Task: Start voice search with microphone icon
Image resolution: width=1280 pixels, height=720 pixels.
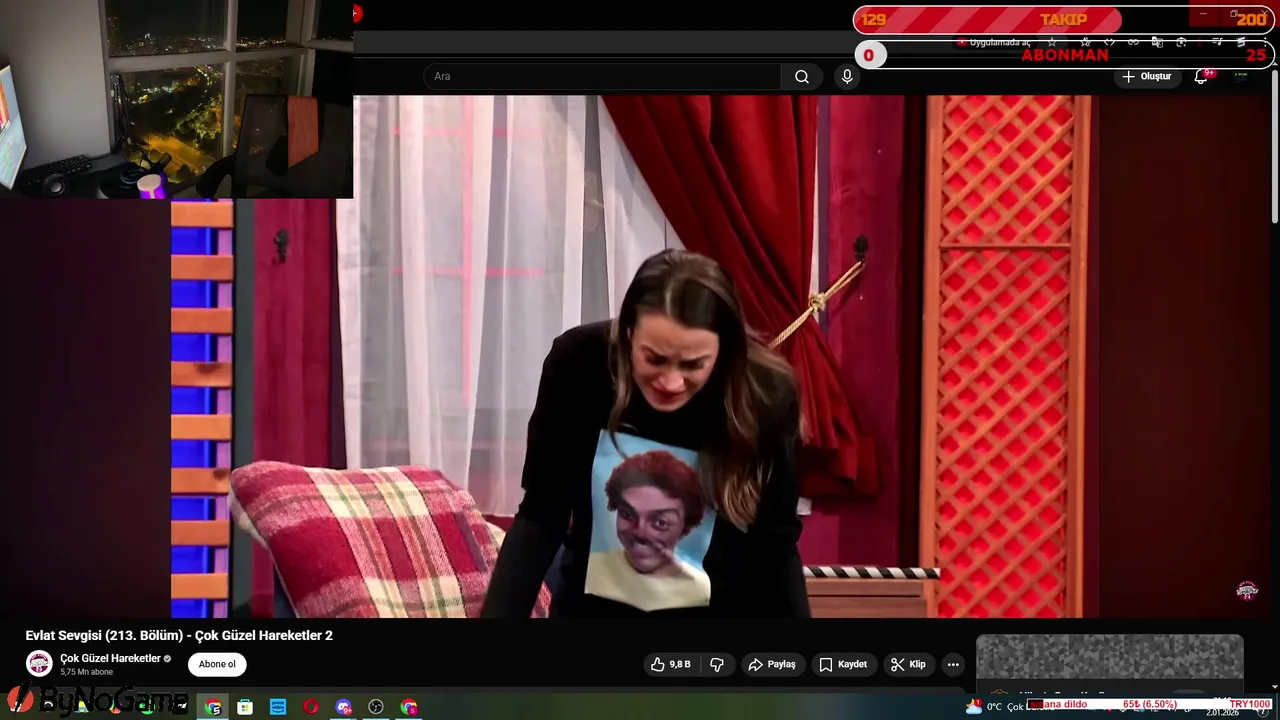Action: click(x=847, y=77)
